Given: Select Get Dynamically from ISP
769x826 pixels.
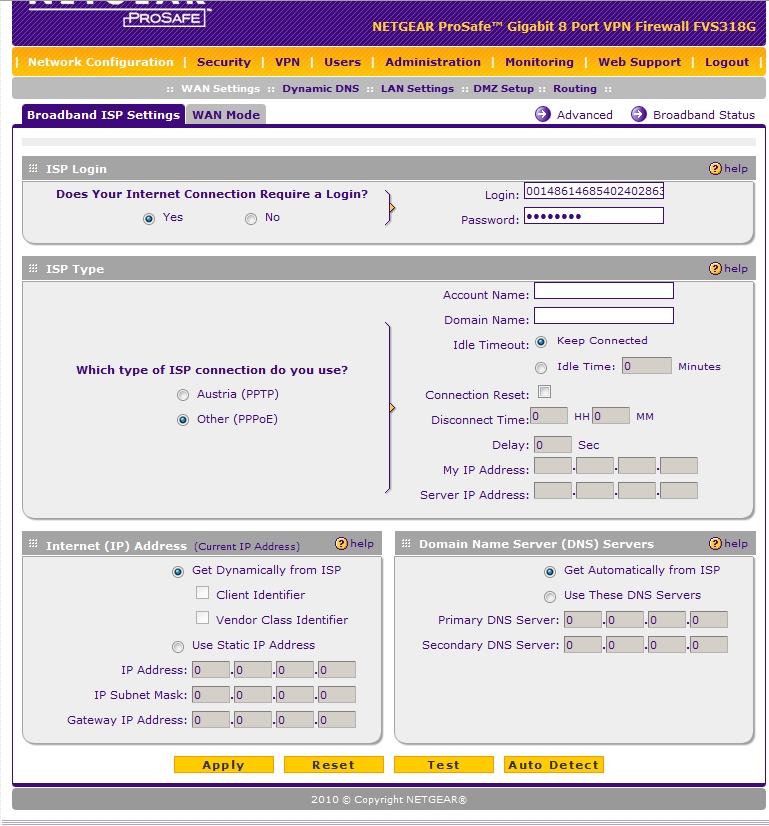Looking at the screenshot, I should click(178, 572).
